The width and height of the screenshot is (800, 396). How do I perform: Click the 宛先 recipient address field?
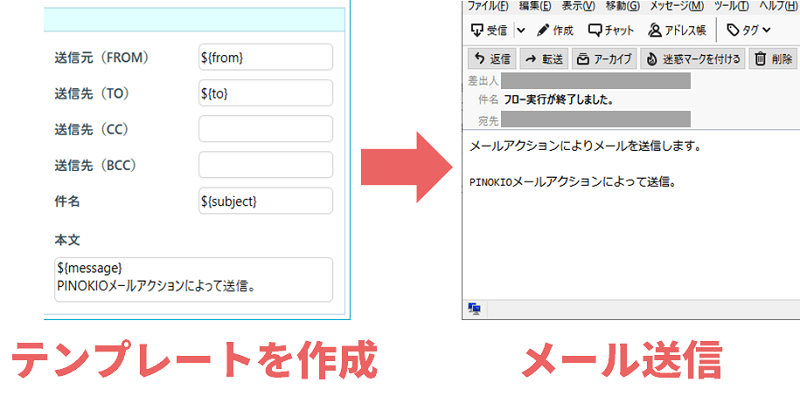point(595,119)
